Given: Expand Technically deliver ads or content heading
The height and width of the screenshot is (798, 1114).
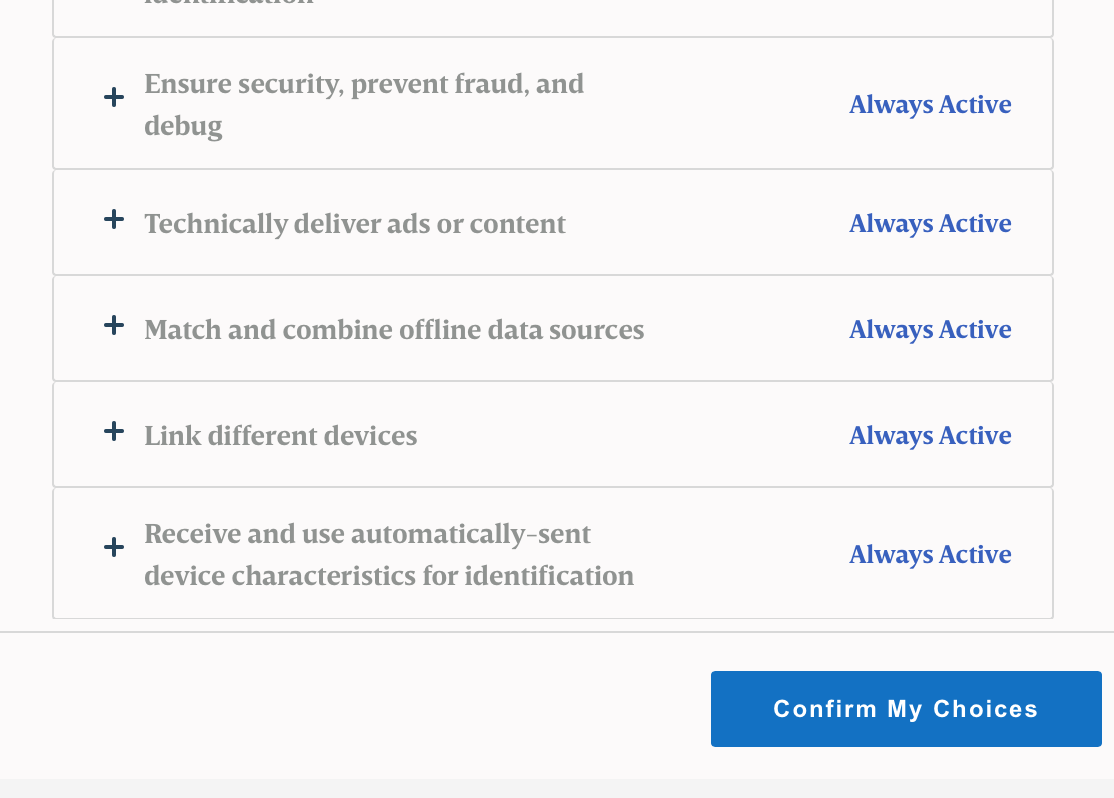Looking at the screenshot, I should point(355,224).
